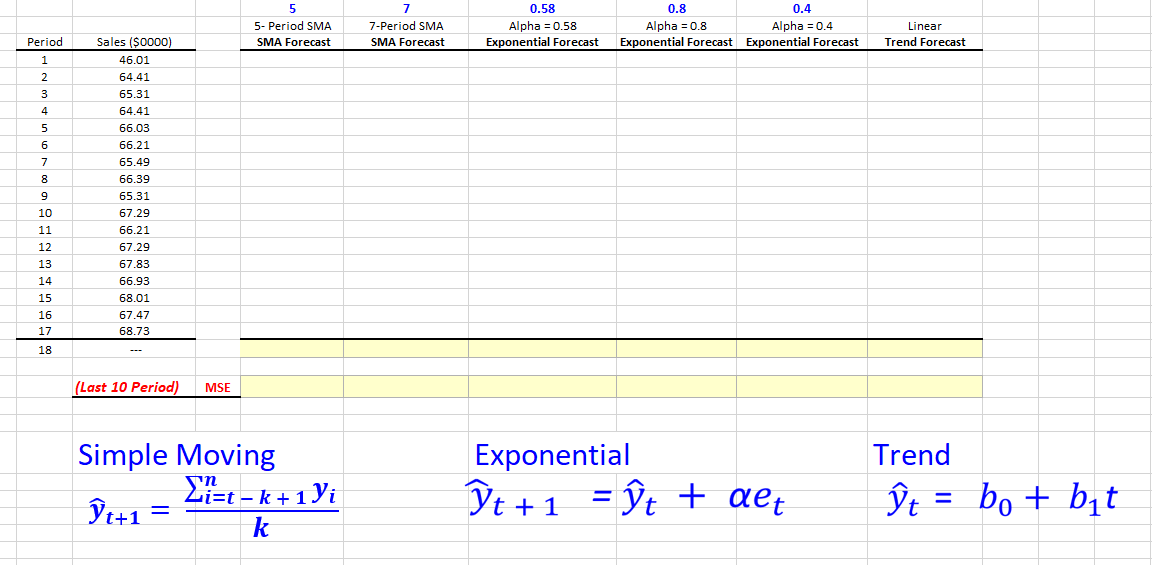Click period 18 forecast cell under 7-Period SMA

click(406, 349)
